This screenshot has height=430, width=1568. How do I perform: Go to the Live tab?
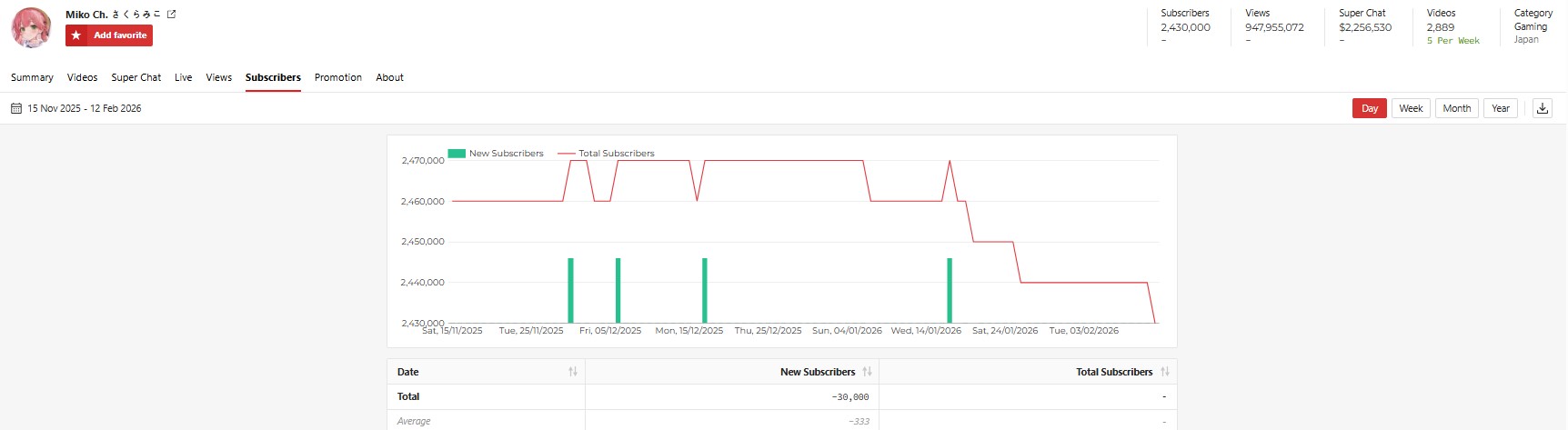point(184,77)
